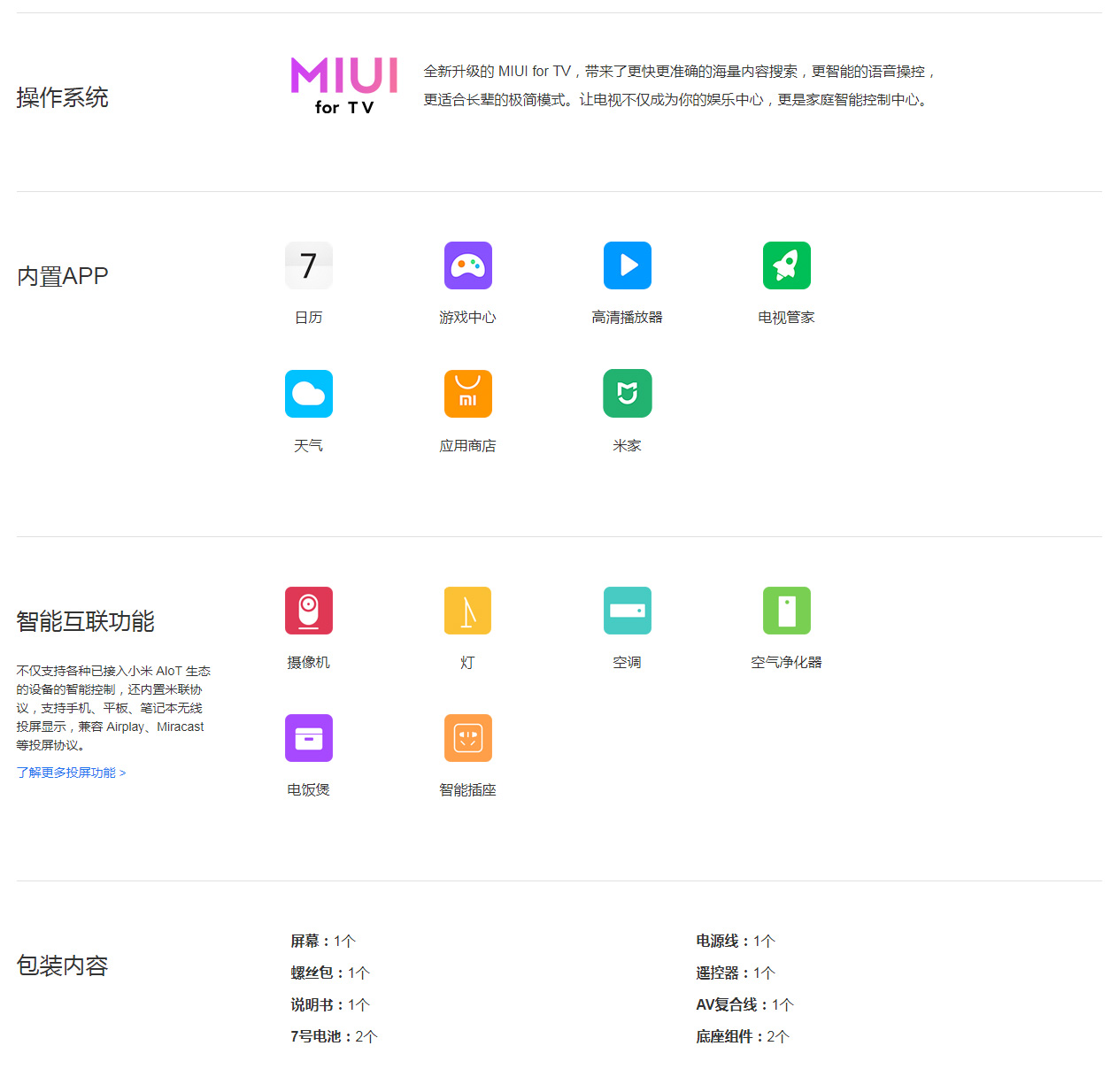1118x1092 pixels.
Task: Click the AIoT smart control description paragraph
Action: click(x=113, y=708)
